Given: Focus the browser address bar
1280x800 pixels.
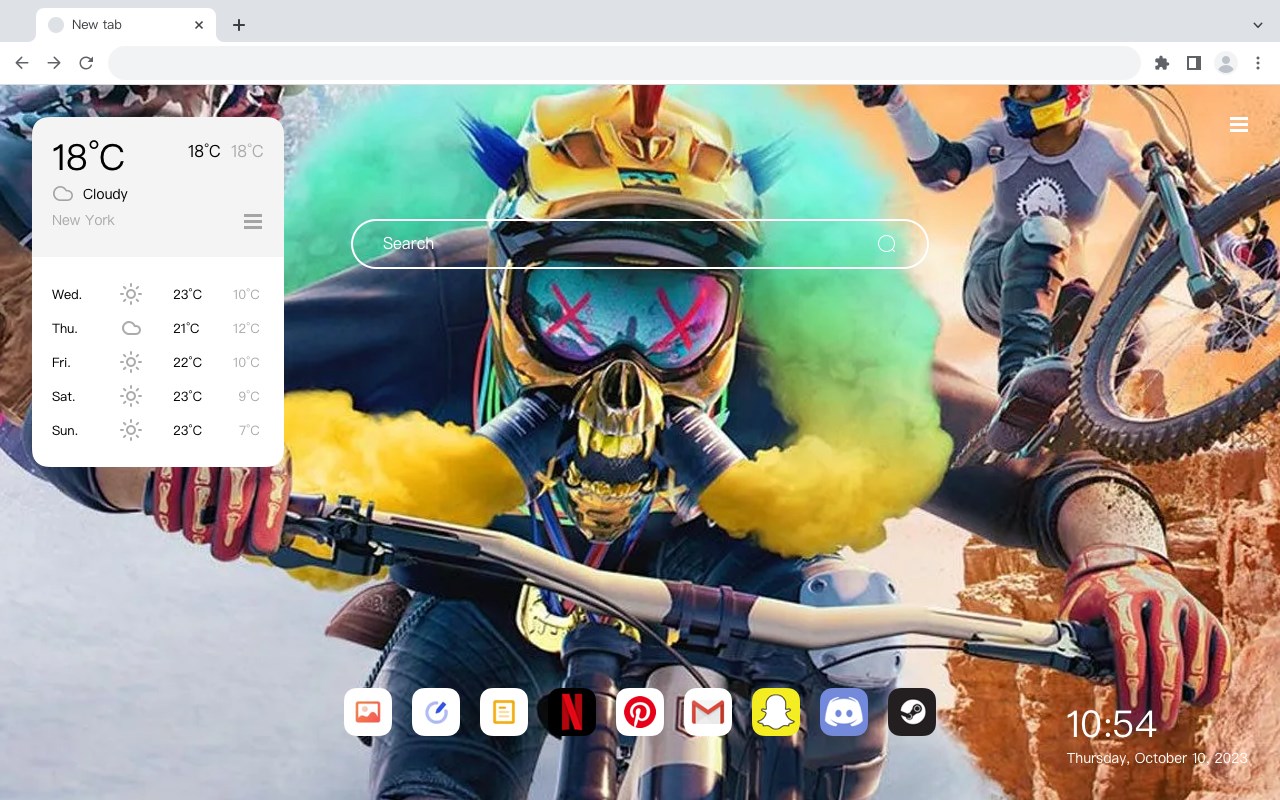Looking at the screenshot, I should click(624, 63).
